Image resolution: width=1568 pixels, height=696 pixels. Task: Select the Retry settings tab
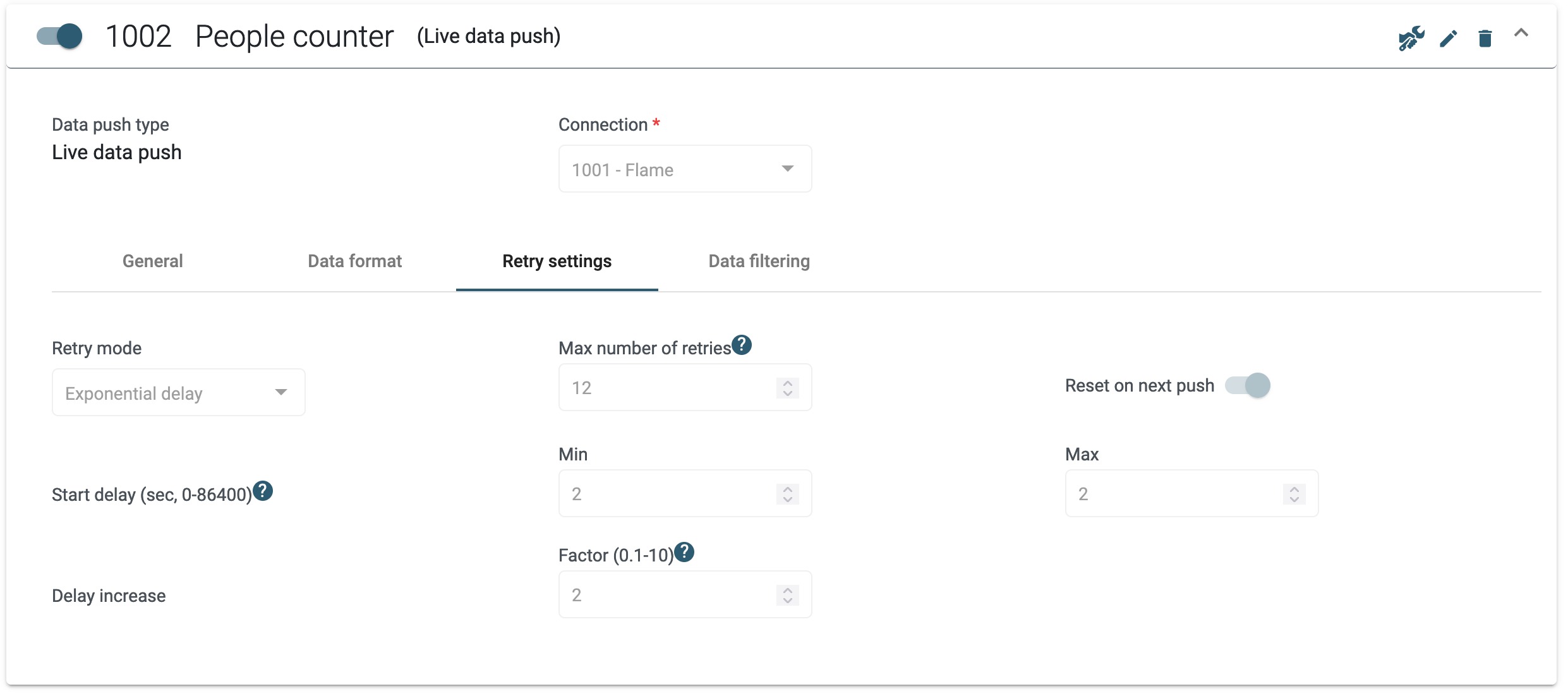(557, 261)
